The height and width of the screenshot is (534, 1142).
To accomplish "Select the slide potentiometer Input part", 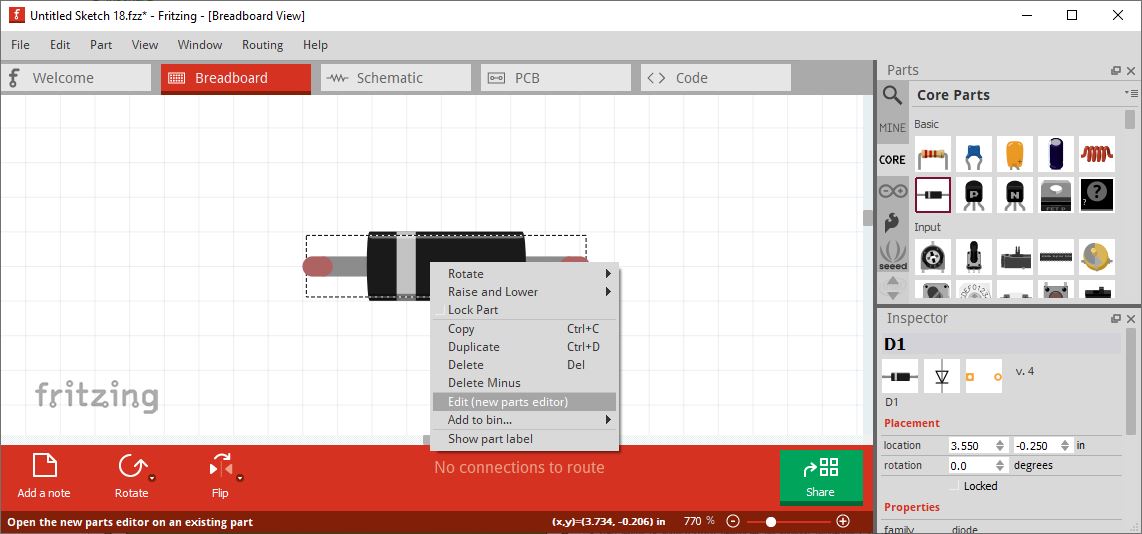I will [1015, 257].
